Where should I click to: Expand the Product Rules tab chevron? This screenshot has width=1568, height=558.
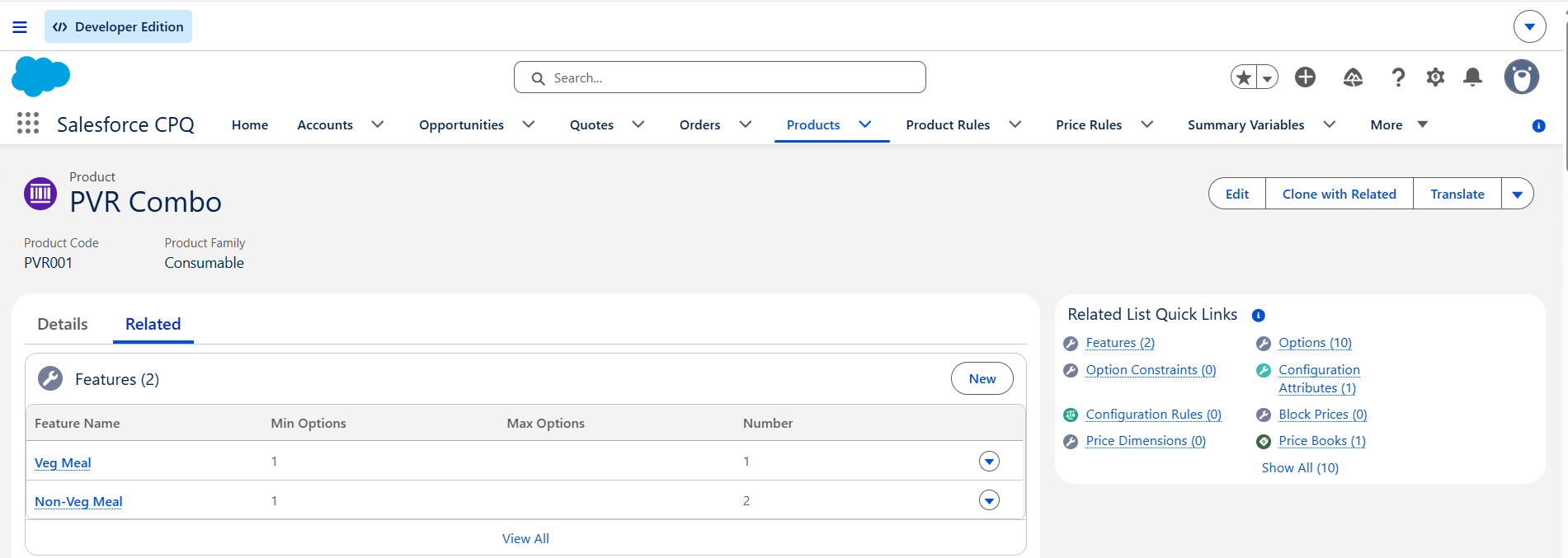(x=1015, y=124)
